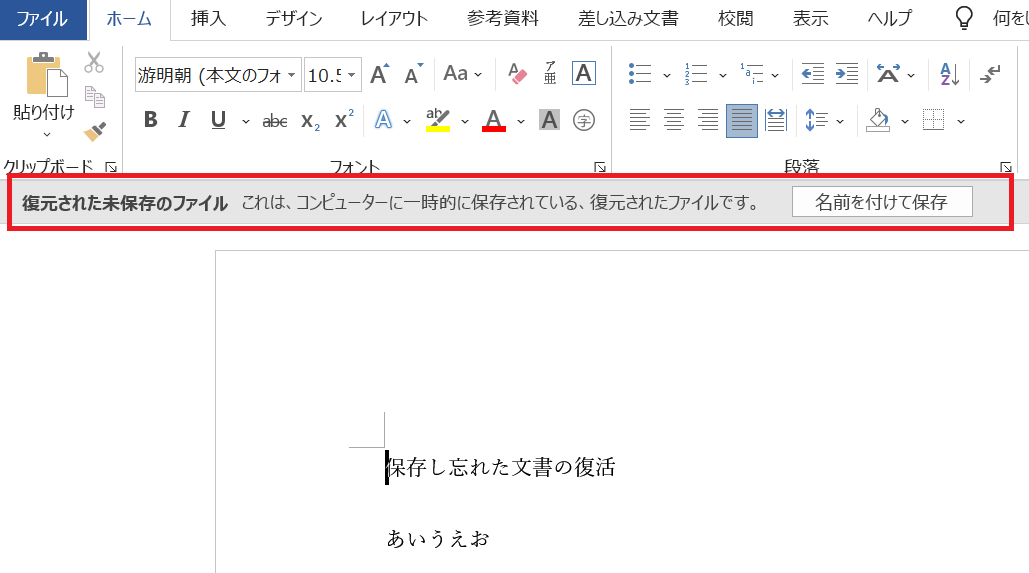This screenshot has width=1029, height=573.
Task: Switch to the 校閲 tab
Action: 735,19
